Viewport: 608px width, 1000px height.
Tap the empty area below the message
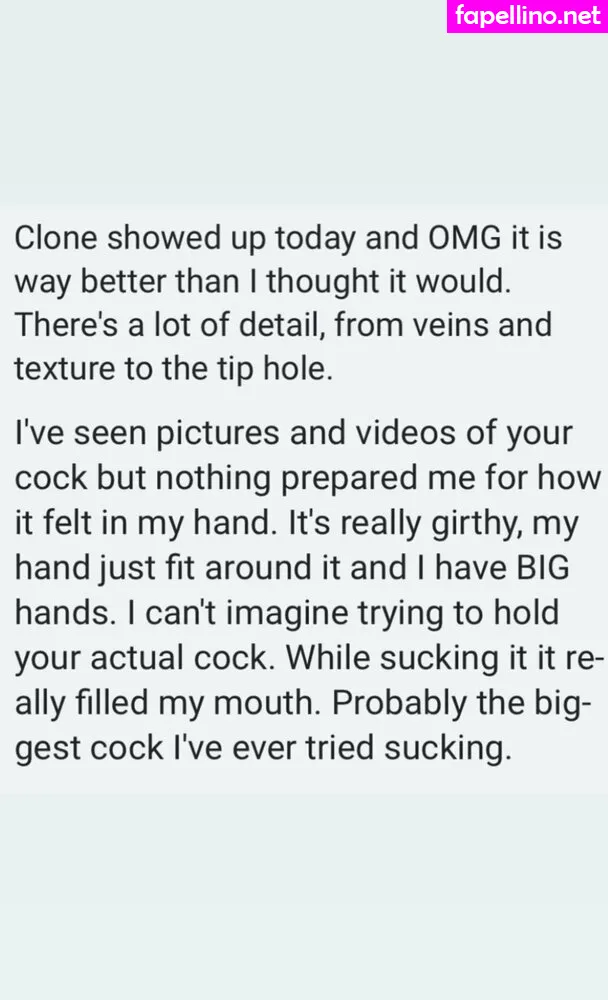click(304, 896)
